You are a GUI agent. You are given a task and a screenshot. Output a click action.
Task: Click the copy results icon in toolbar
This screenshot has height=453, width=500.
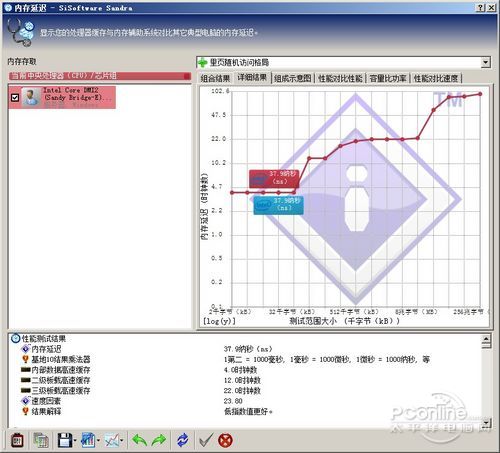(x=41, y=440)
